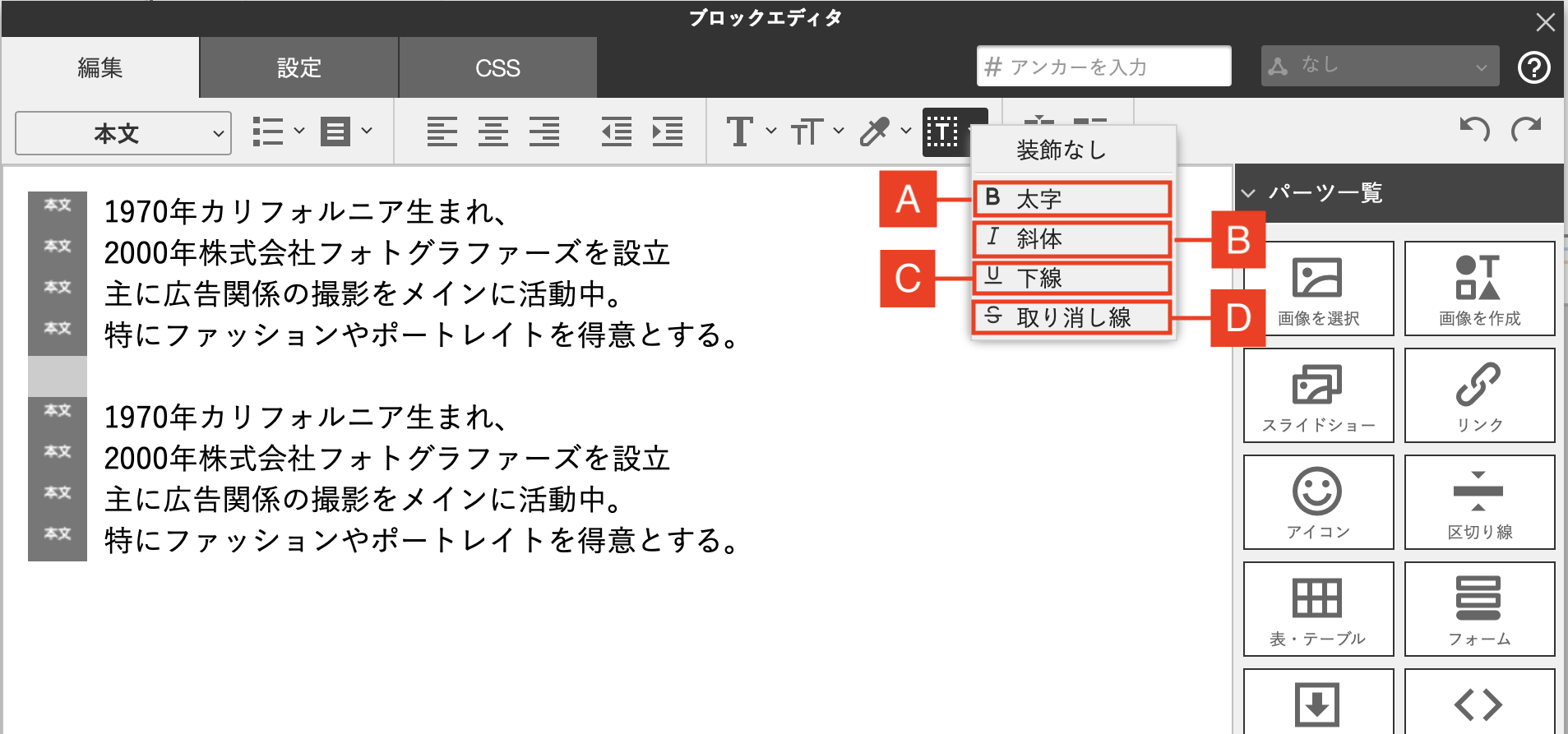This screenshot has width=1568, height=734.
Task: Close the block editor window
Action: [x=1546, y=22]
